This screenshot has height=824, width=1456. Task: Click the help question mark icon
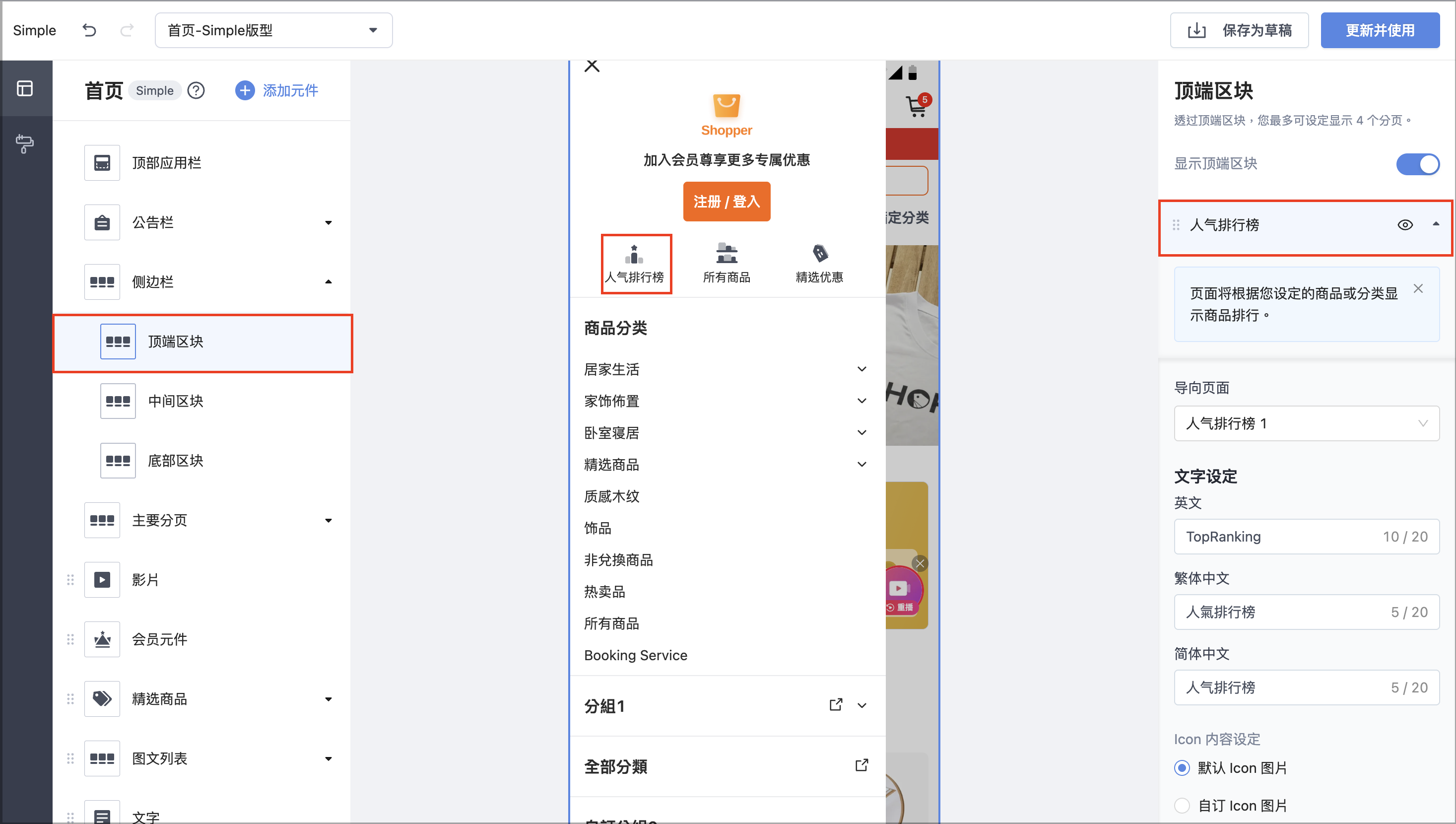196,90
